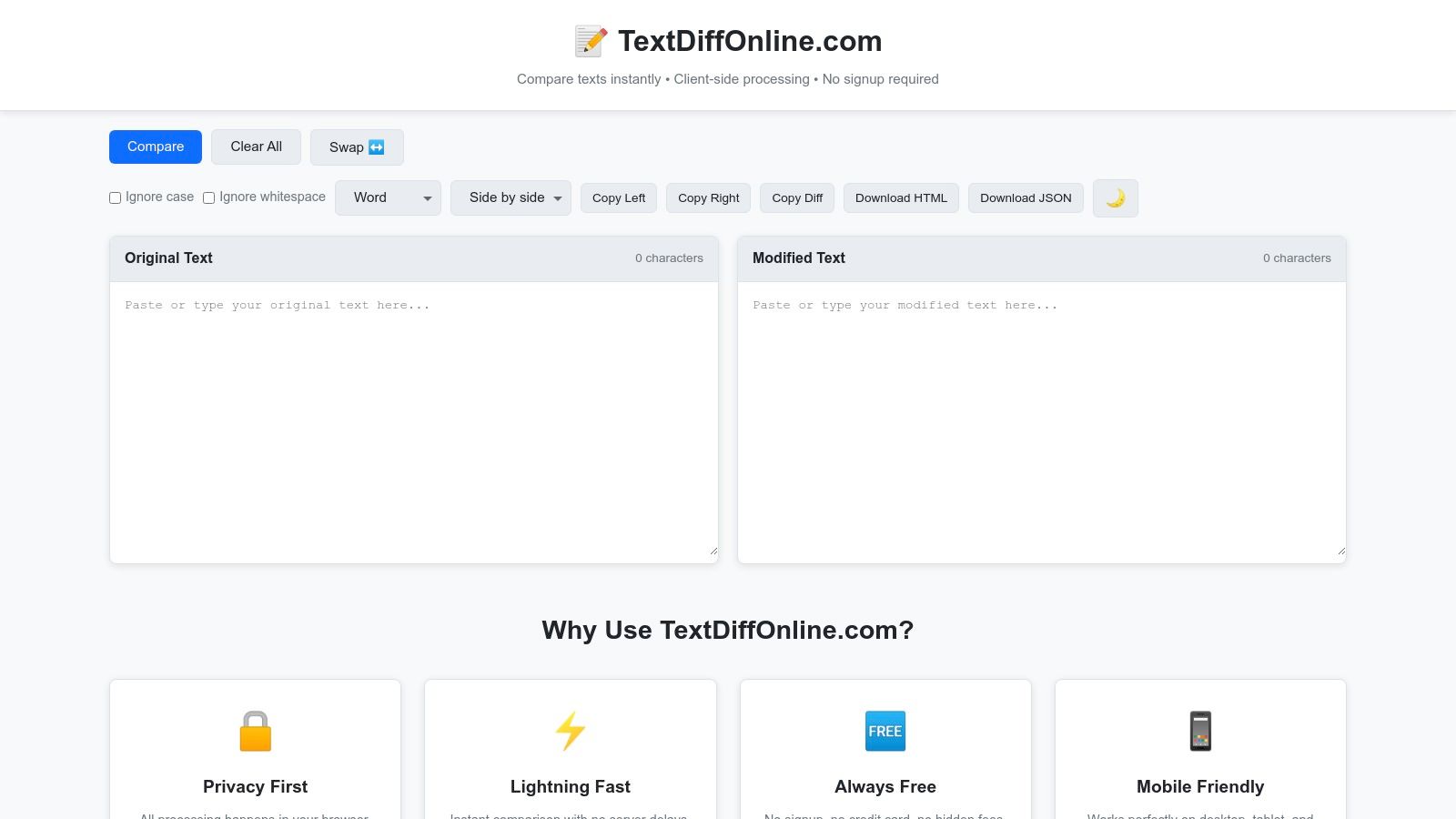Select the Original Text panel header

click(x=168, y=258)
